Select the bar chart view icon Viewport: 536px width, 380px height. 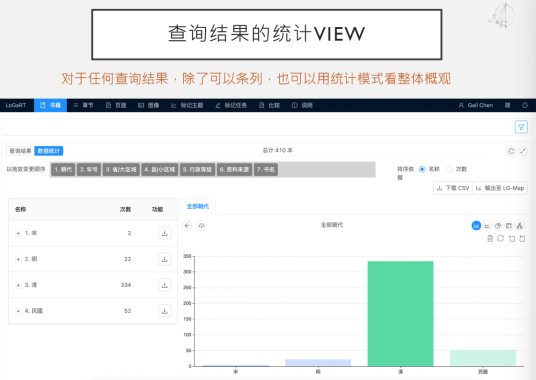tap(476, 226)
